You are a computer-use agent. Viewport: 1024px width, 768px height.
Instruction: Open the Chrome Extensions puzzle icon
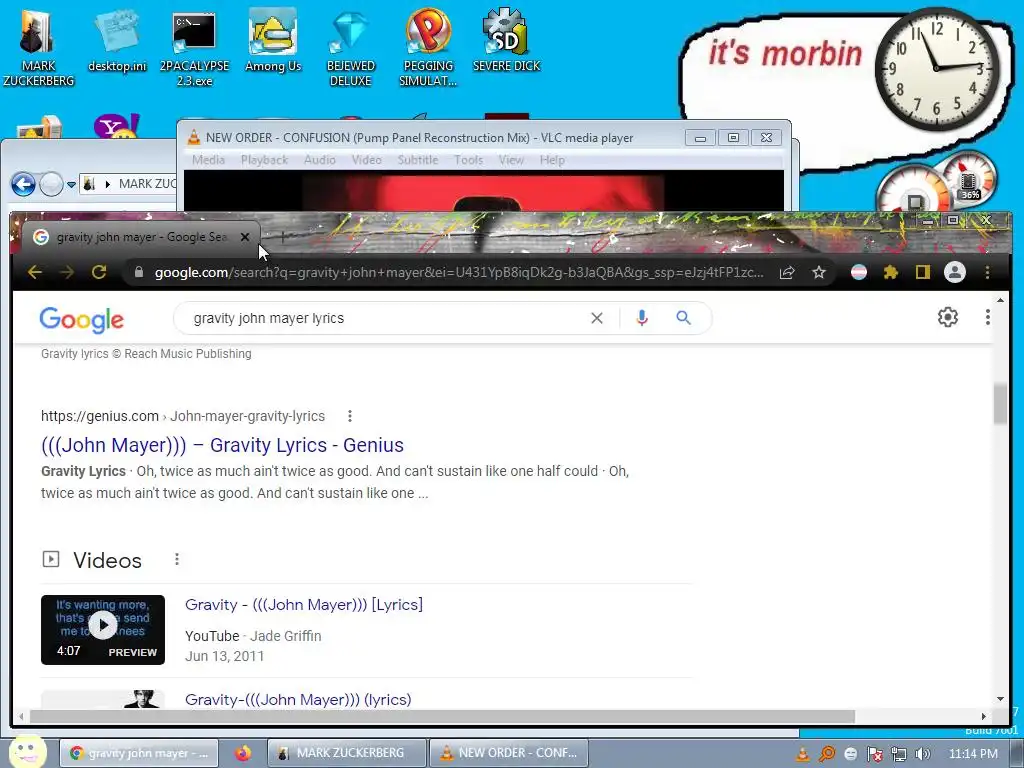891,272
